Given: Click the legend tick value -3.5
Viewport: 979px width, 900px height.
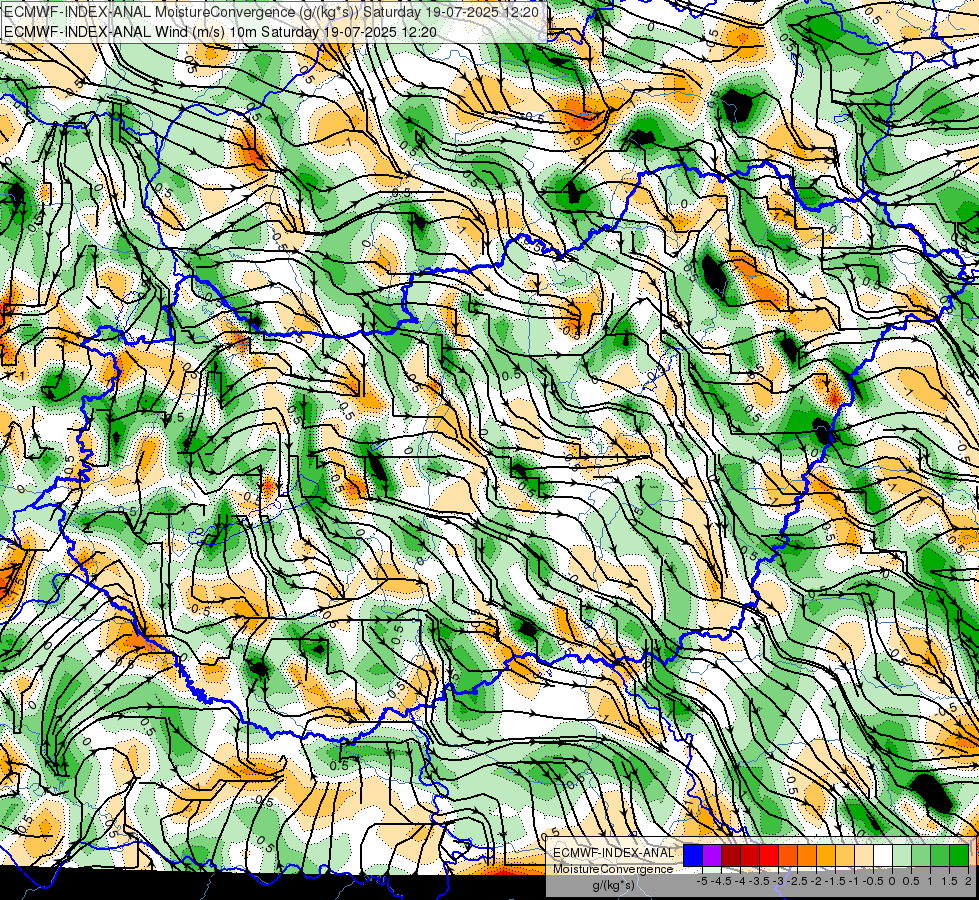Looking at the screenshot, I should [759, 881].
